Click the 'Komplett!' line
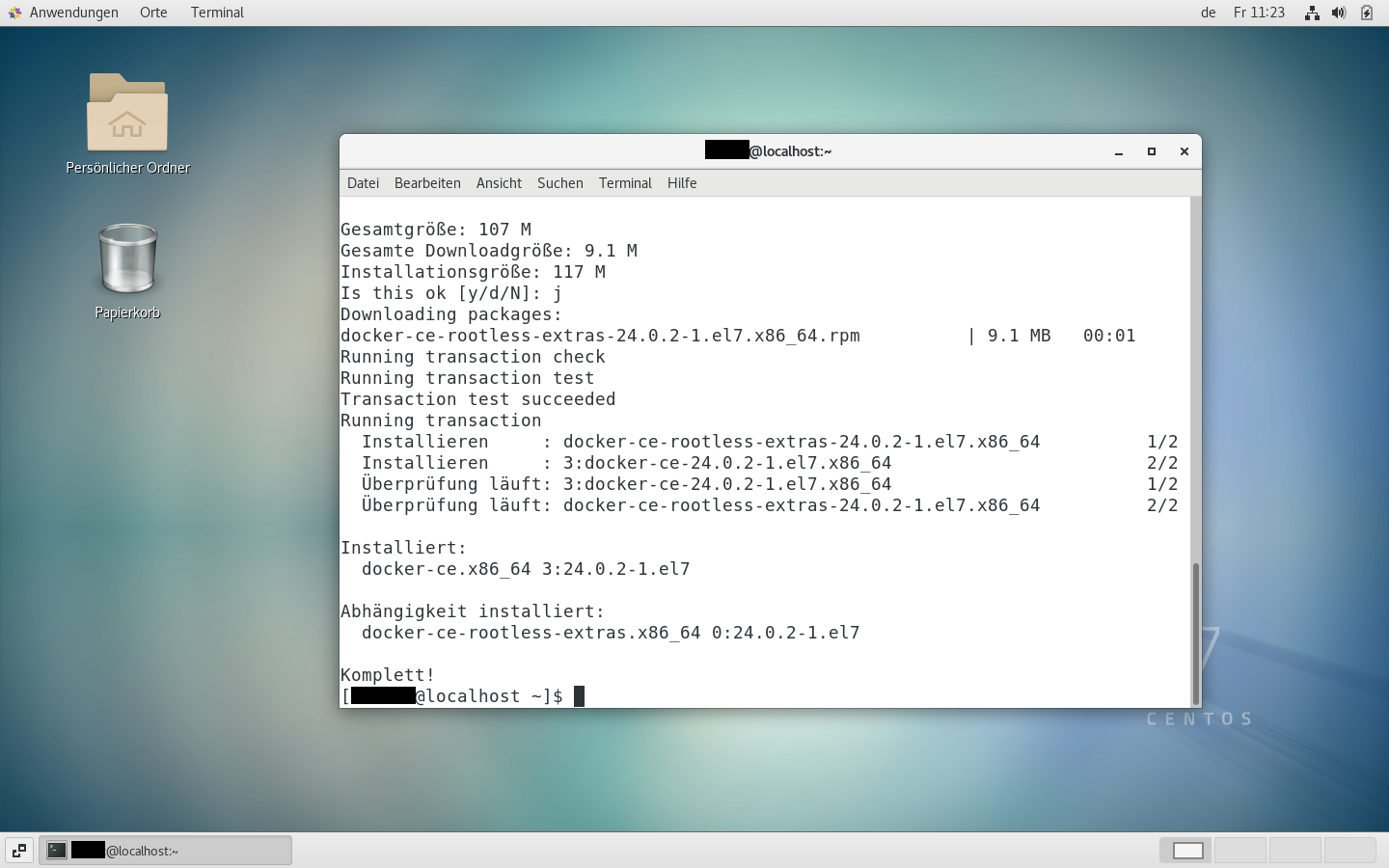Viewport: 1389px width, 868px height. pyautogui.click(x=388, y=675)
